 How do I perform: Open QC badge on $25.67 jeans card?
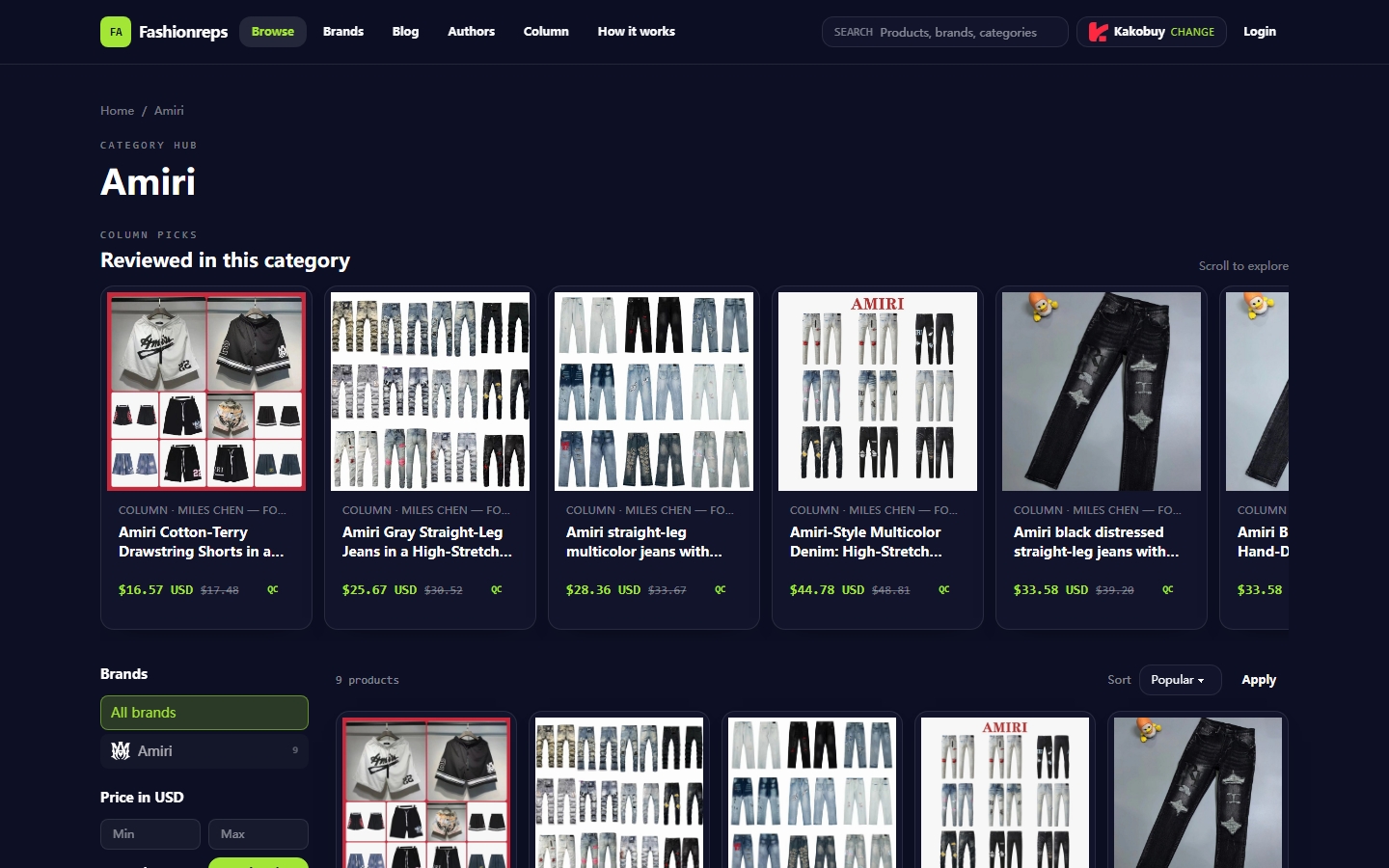pyautogui.click(x=497, y=589)
